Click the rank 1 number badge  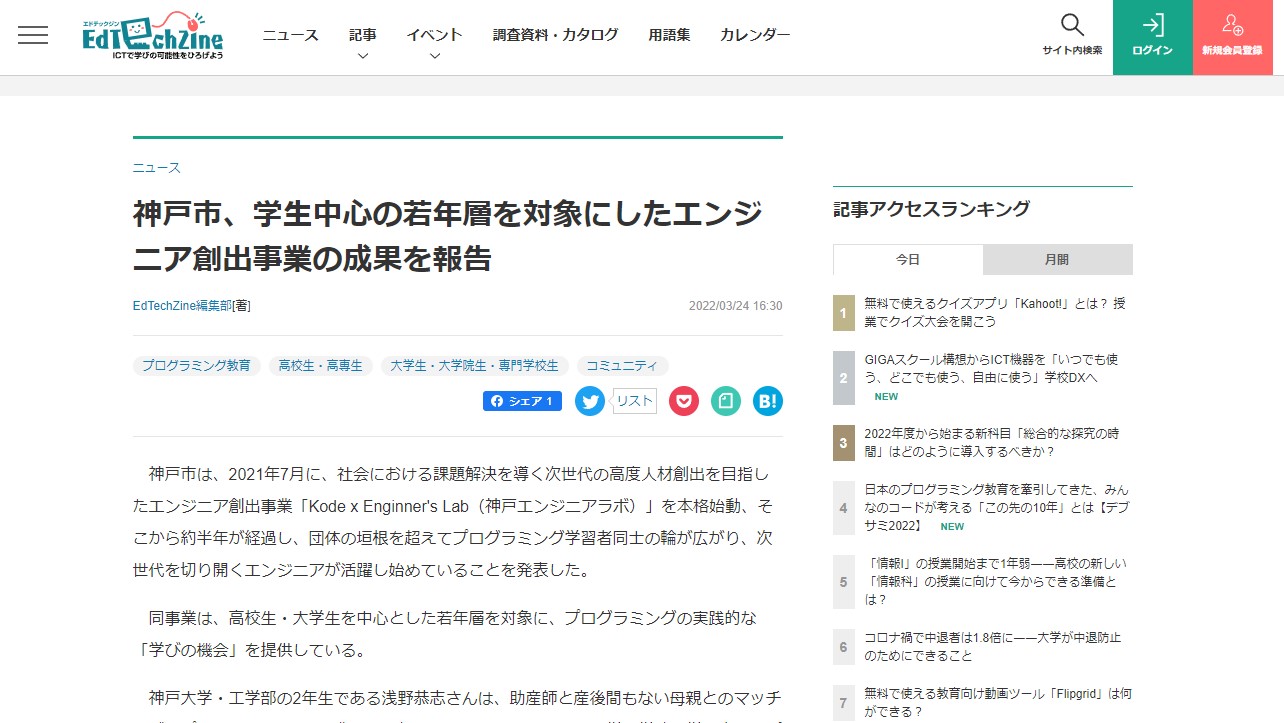(844, 313)
